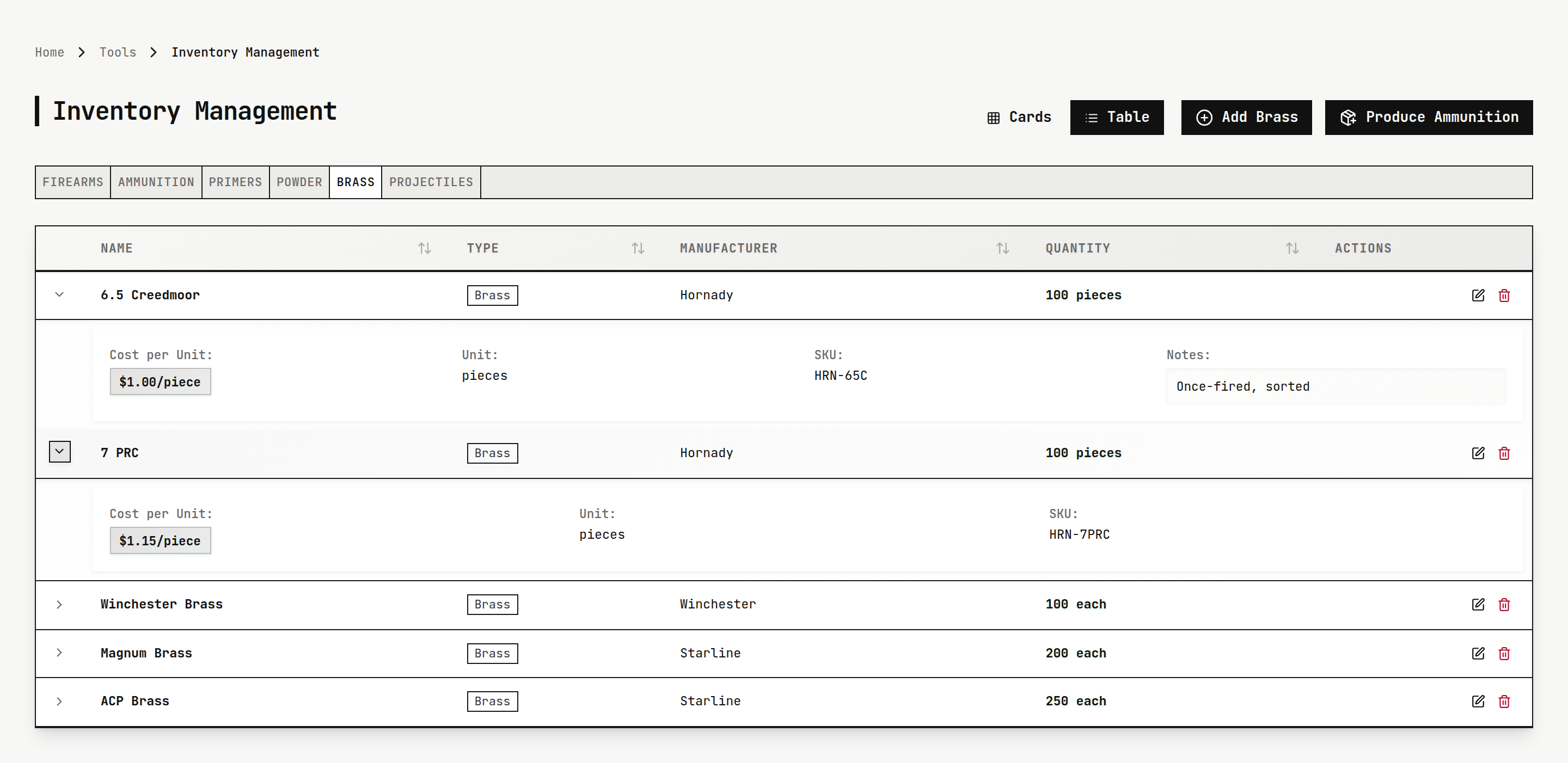Collapse the 7 PRC row details
The width and height of the screenshot is (1568, 763).
click(x=59, y=452)
